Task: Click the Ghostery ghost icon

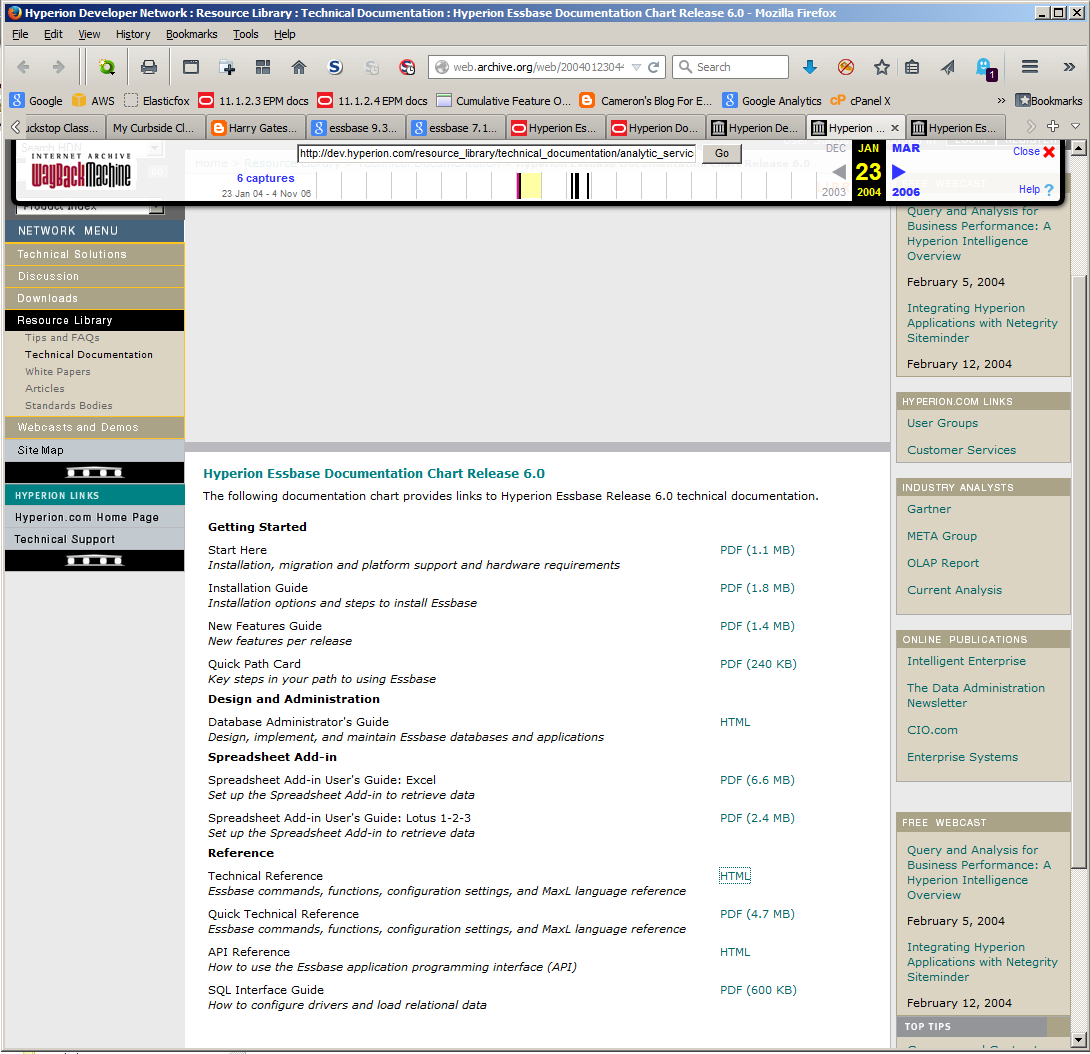Action: (x=985, y=68)
